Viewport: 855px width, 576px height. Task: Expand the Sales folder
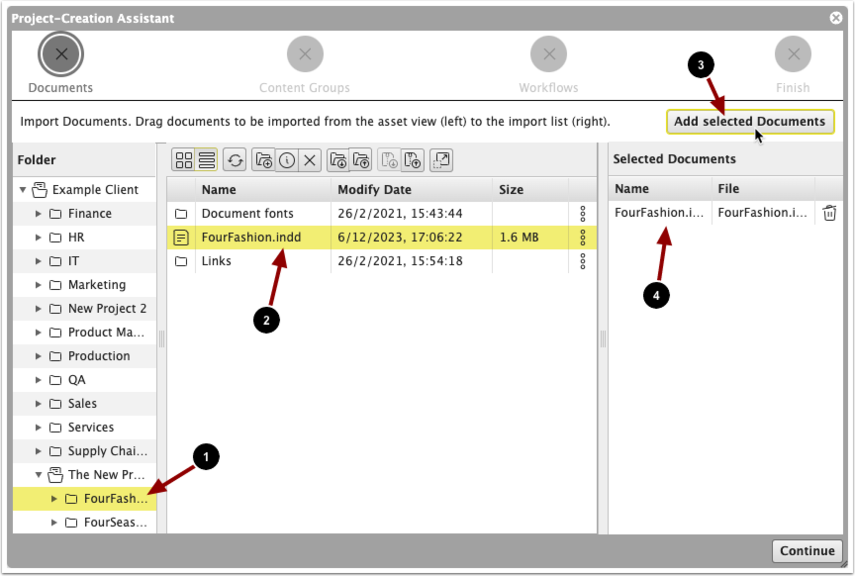(38, 404)
